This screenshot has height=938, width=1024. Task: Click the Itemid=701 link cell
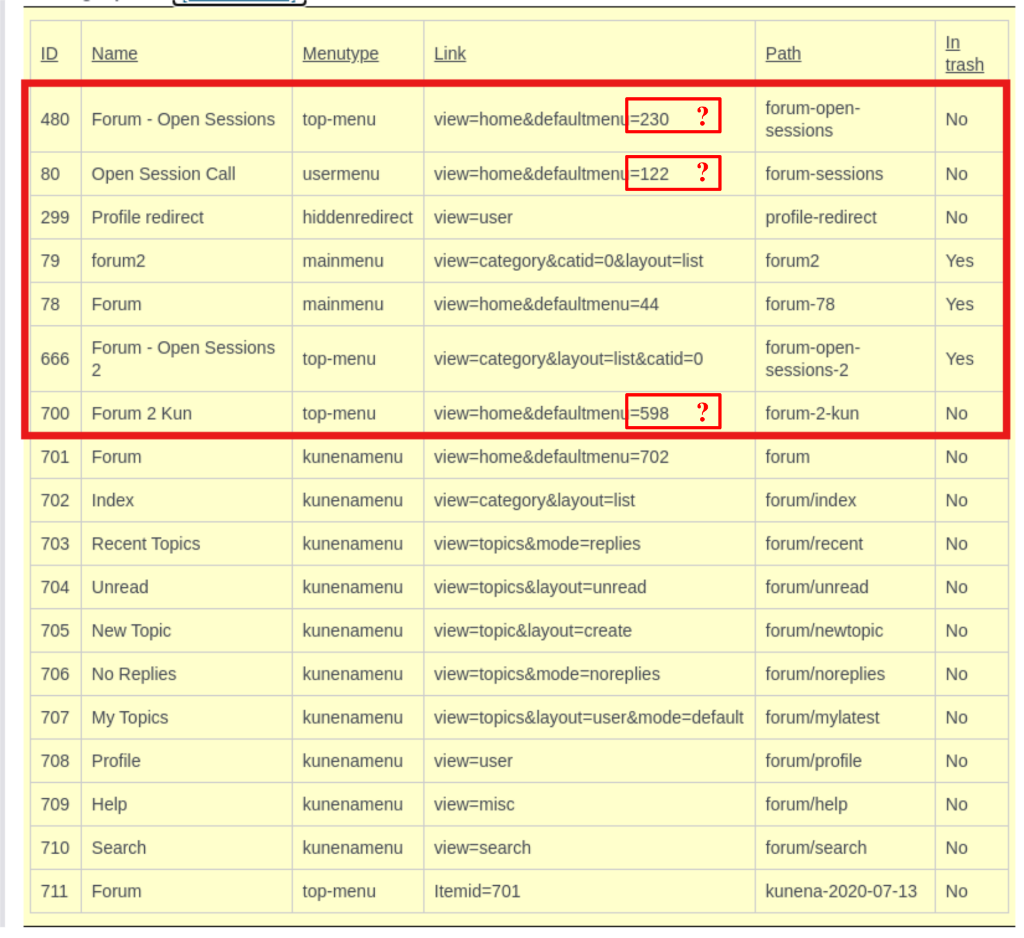(476, 891)
